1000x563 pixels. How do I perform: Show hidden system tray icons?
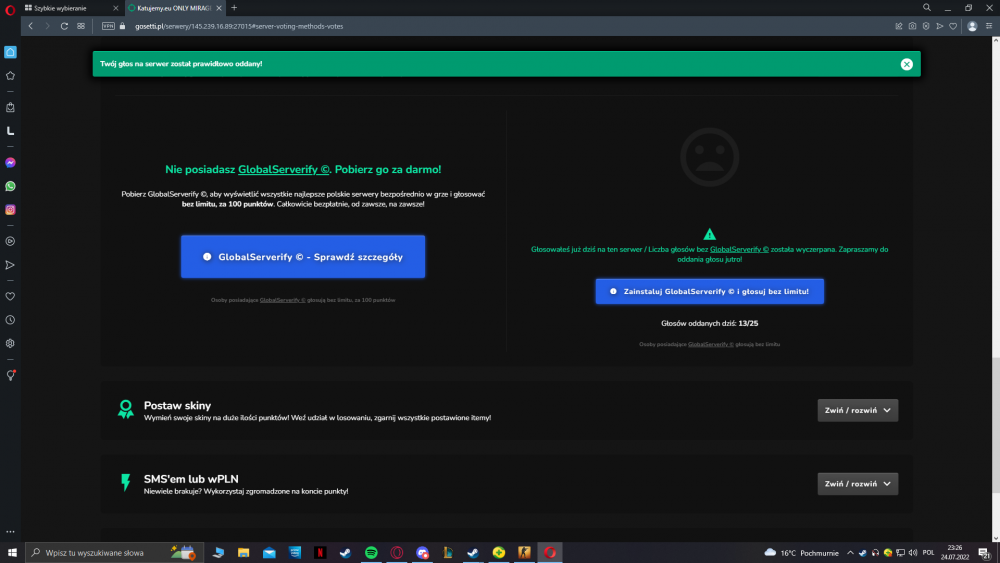850,553
